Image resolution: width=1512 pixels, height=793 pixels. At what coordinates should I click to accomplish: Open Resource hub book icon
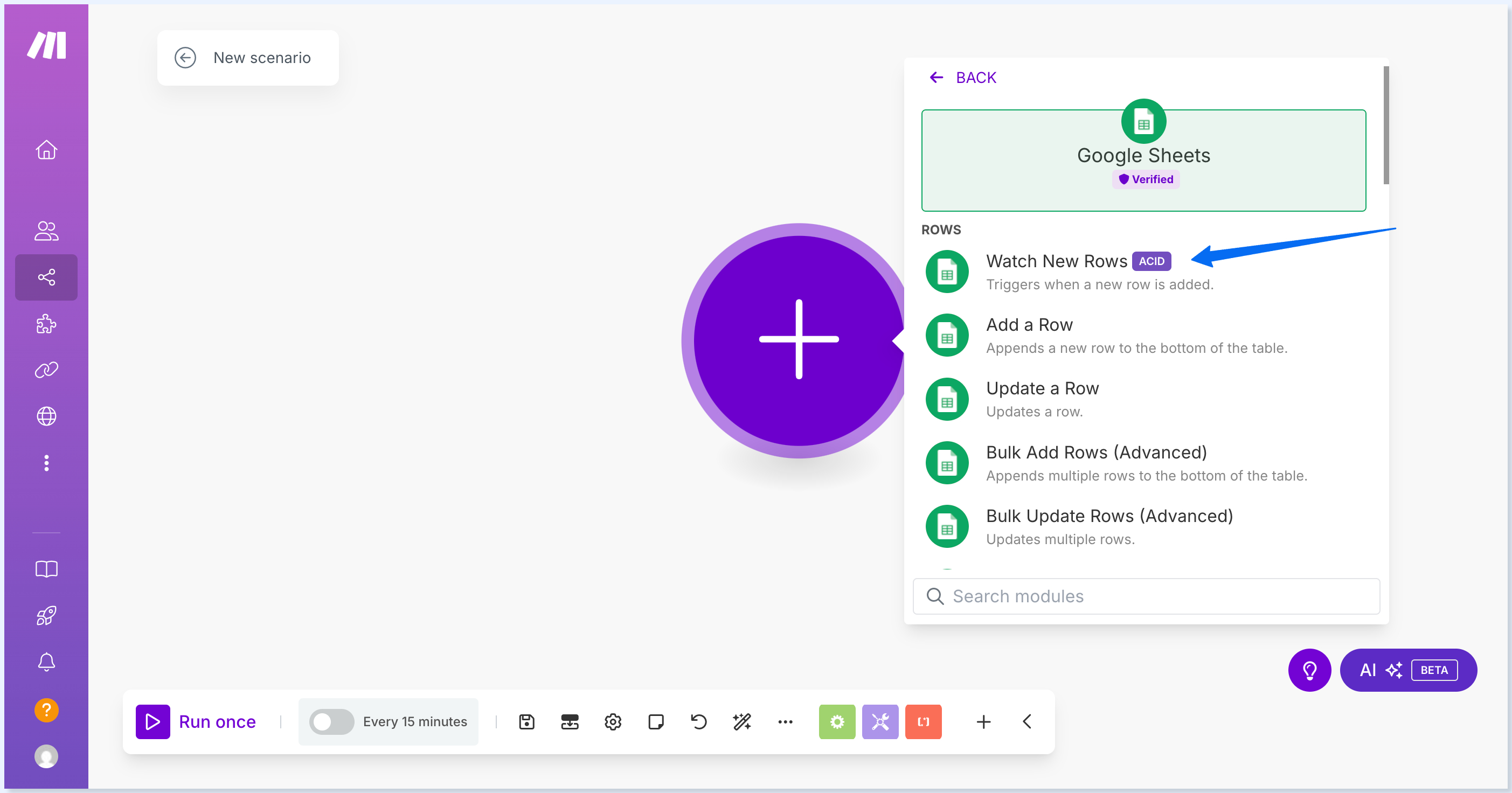coord(46,569)
